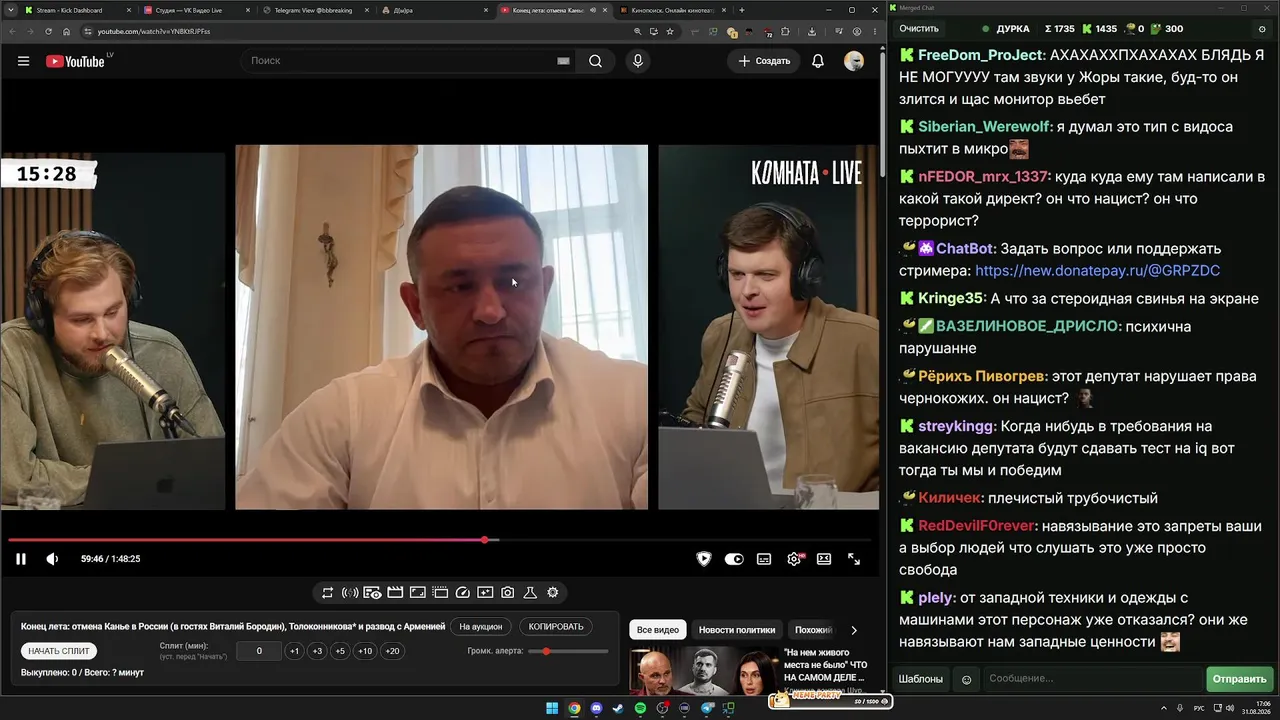Open Telegram from the taskbar
This screenshot has width=1280, height=720.
point(708,709)
